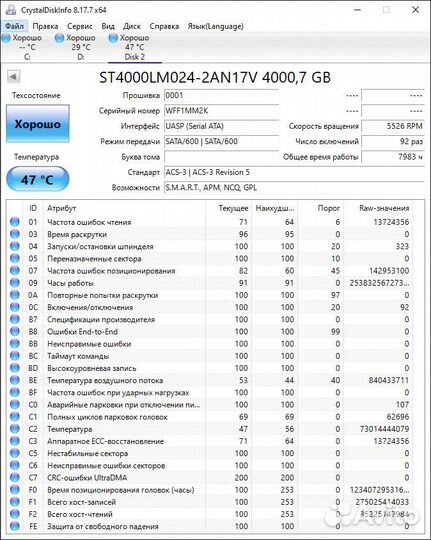The image size is (431, 540).
Task: Click the serial number field WFF1MM2K
Action: [221, 111]
